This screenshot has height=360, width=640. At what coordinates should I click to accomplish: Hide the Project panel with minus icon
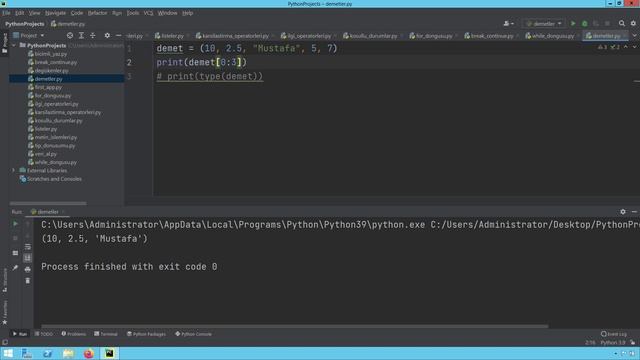[118, 36]
